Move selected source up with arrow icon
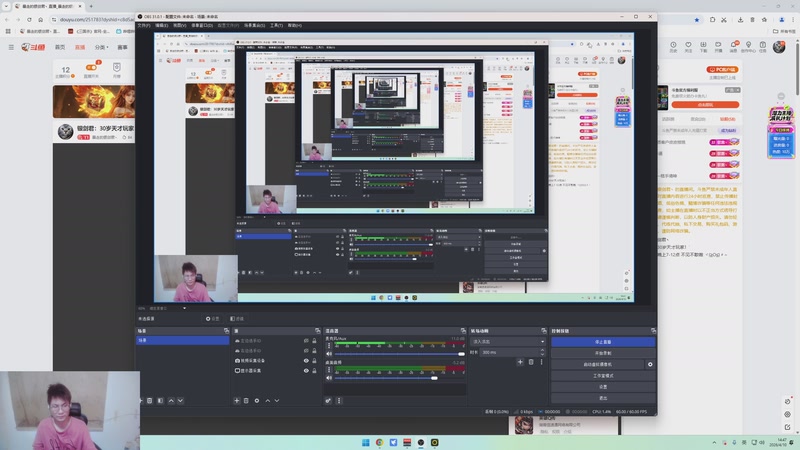800x450 pixels. point(267,401)
